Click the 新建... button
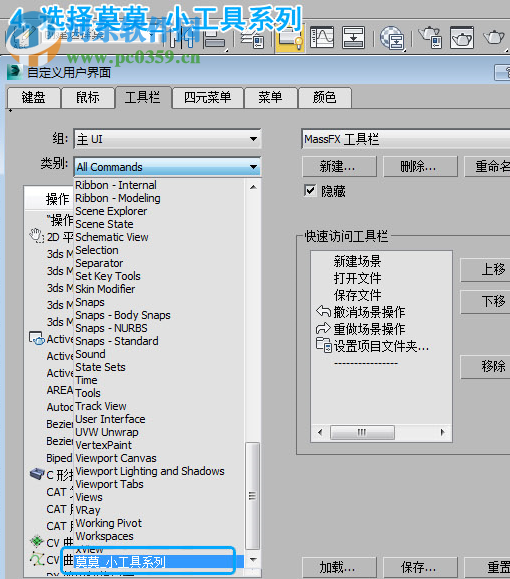Image resolution: width=510 pixels, height=579 pixels. click(x=339, y=167)
